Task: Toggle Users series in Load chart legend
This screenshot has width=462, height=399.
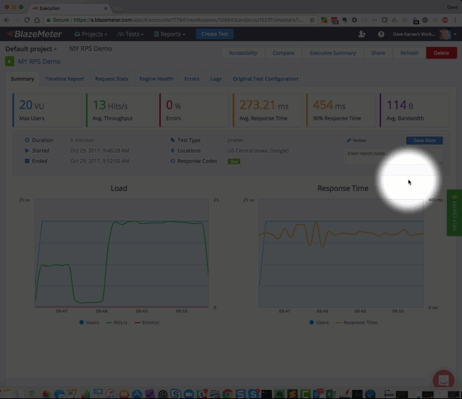Action: coord(89,322)
